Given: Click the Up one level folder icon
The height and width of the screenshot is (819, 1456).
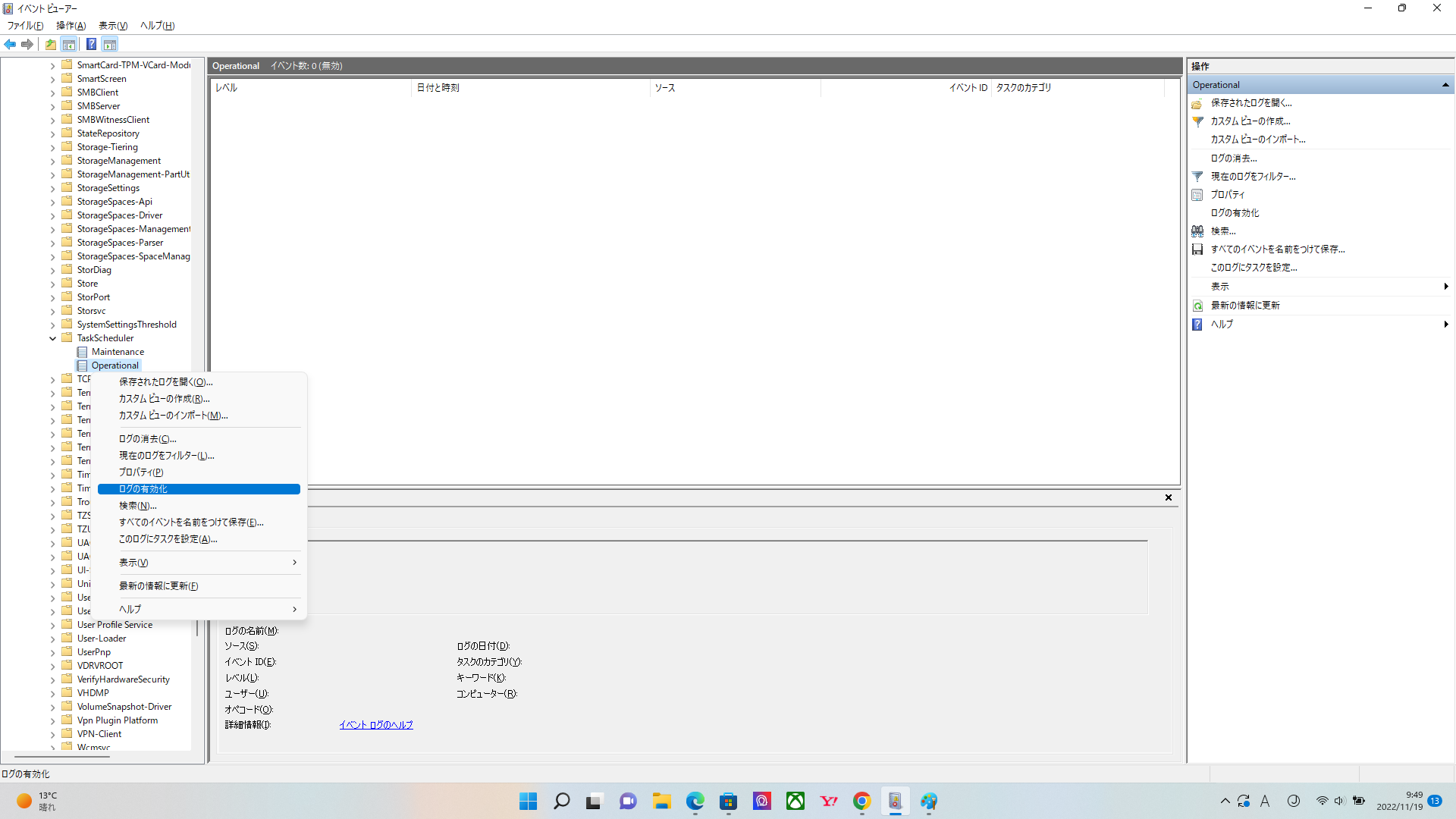Looking at the screenshot, I should pyautogui.click(x=50, y=44).
